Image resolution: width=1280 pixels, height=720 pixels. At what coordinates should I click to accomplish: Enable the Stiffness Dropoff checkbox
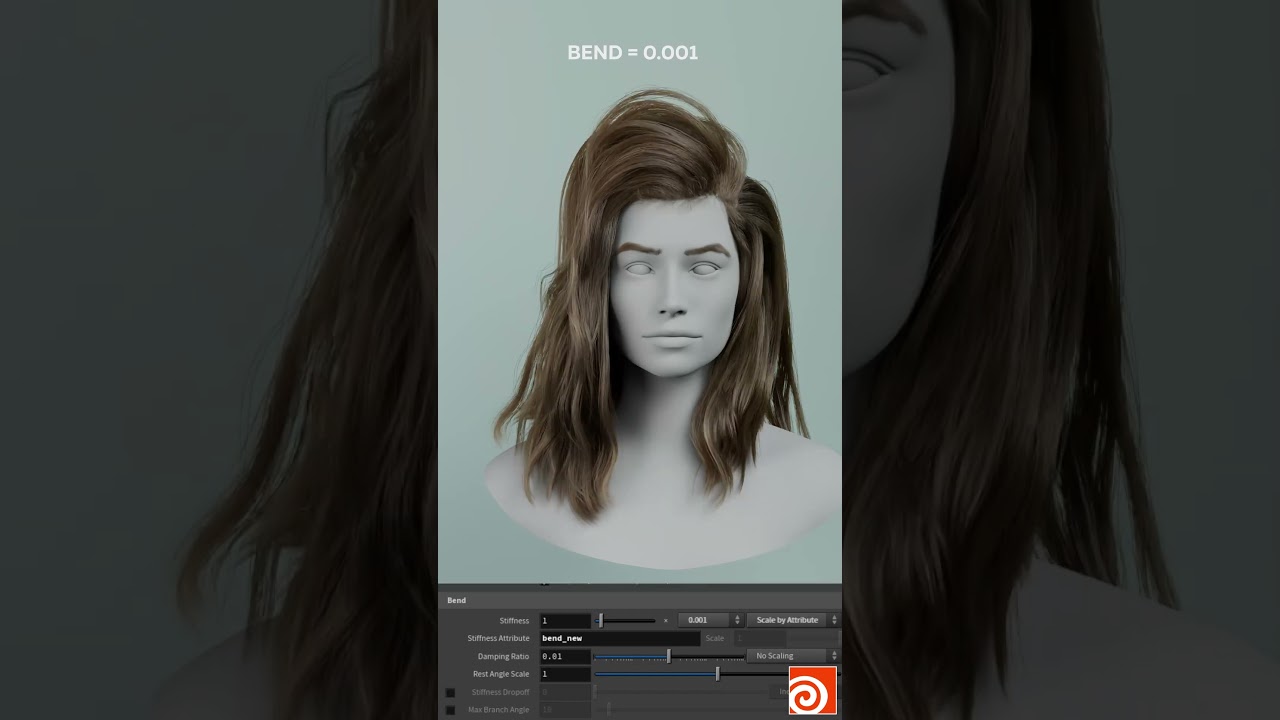[450, 692]
